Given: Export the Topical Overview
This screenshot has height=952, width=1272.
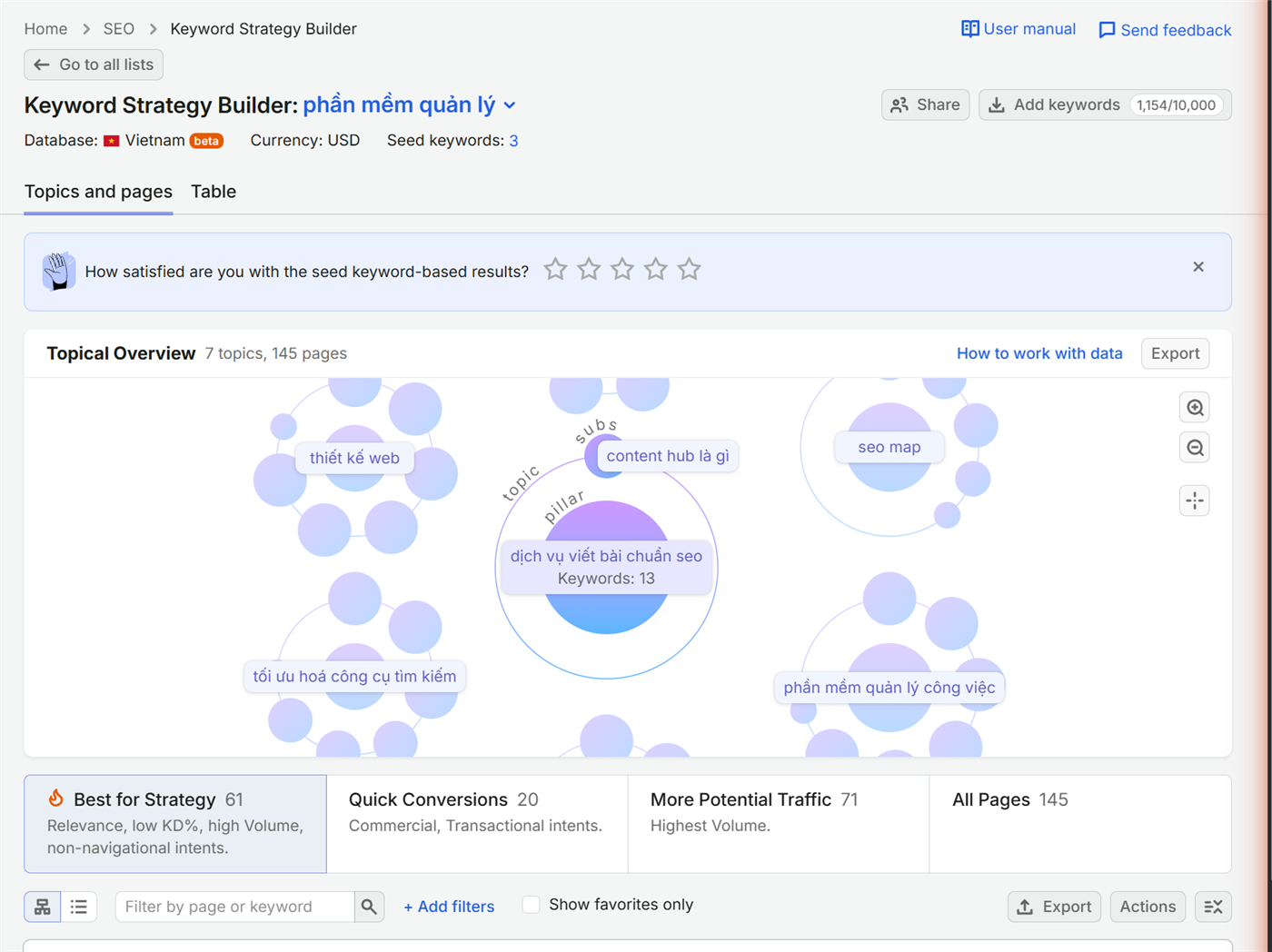Looking at the screenshot, I should coord(1175,353).
